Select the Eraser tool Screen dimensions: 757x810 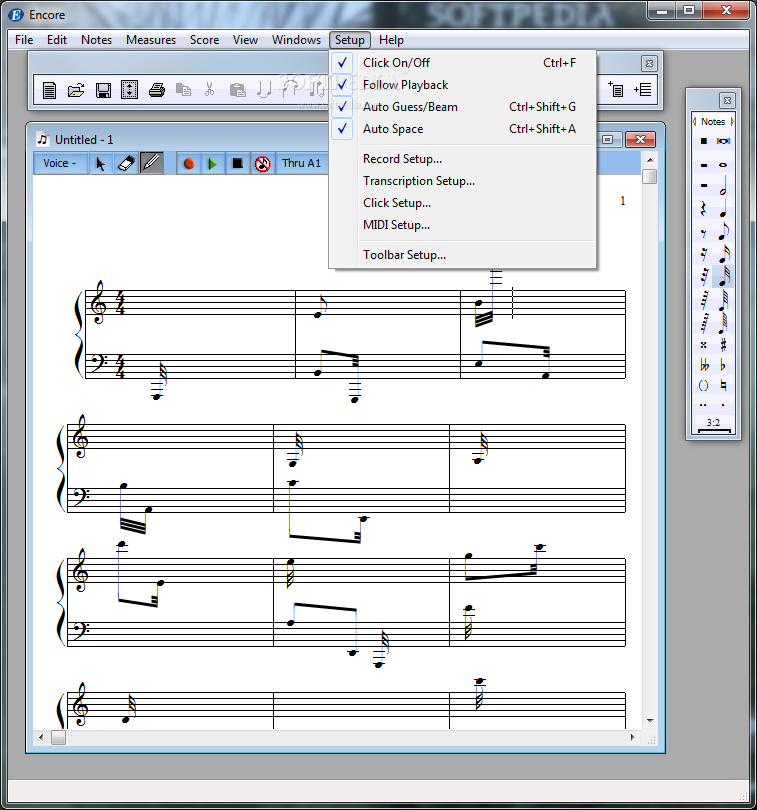click(x=126, y=163)
